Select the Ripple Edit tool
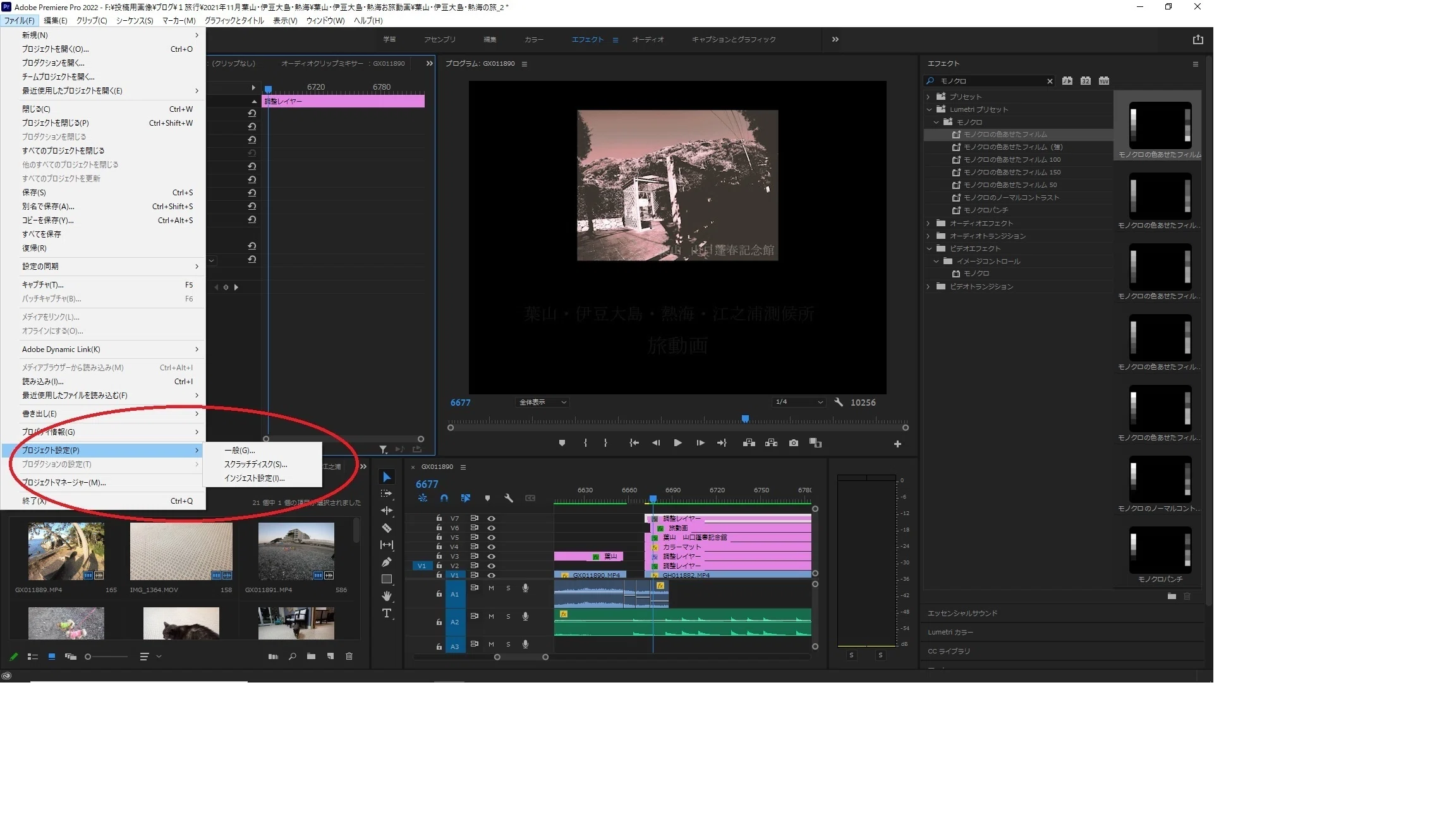This screenshot has height=819, width=1456. point(387,511)
